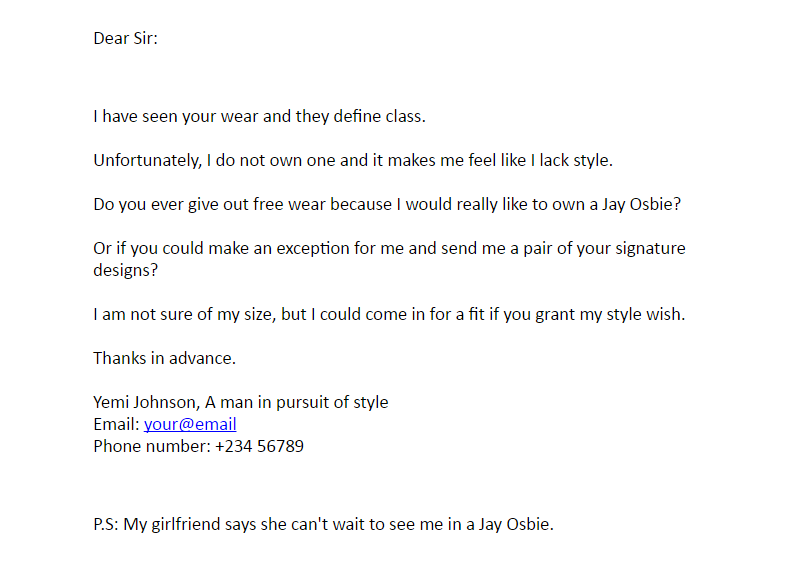
Task: Open the your@email link
Action: tap(190, 424)
